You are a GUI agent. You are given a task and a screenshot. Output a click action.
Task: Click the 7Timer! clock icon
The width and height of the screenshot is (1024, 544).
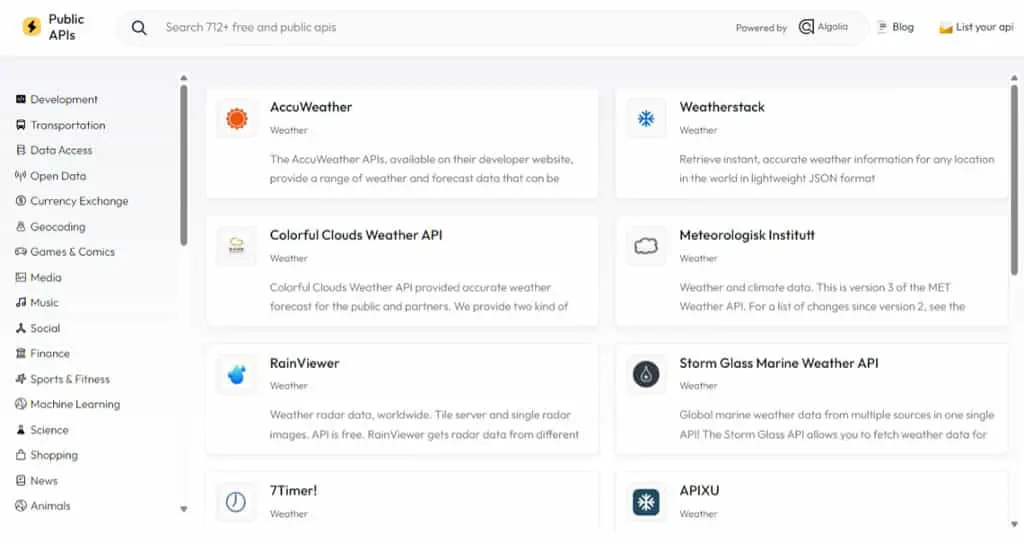236,502
